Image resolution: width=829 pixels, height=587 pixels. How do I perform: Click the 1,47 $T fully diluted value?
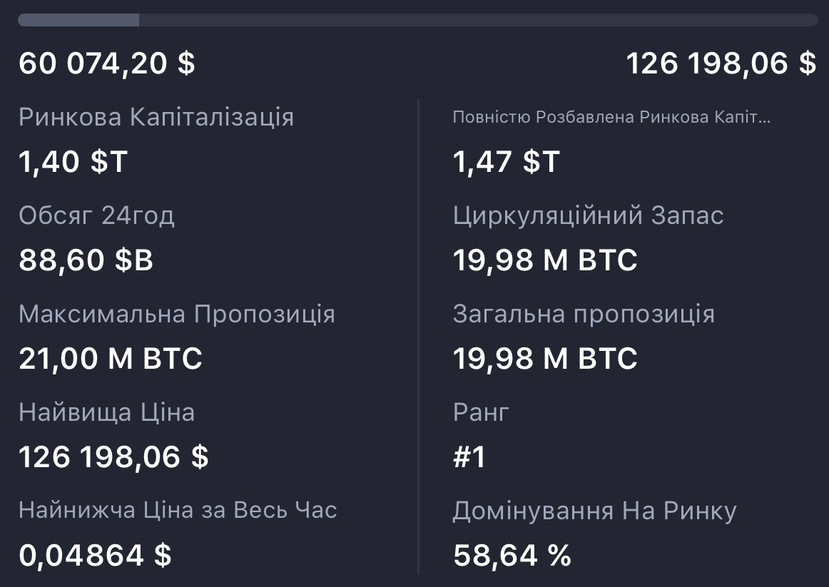(507, 161)
